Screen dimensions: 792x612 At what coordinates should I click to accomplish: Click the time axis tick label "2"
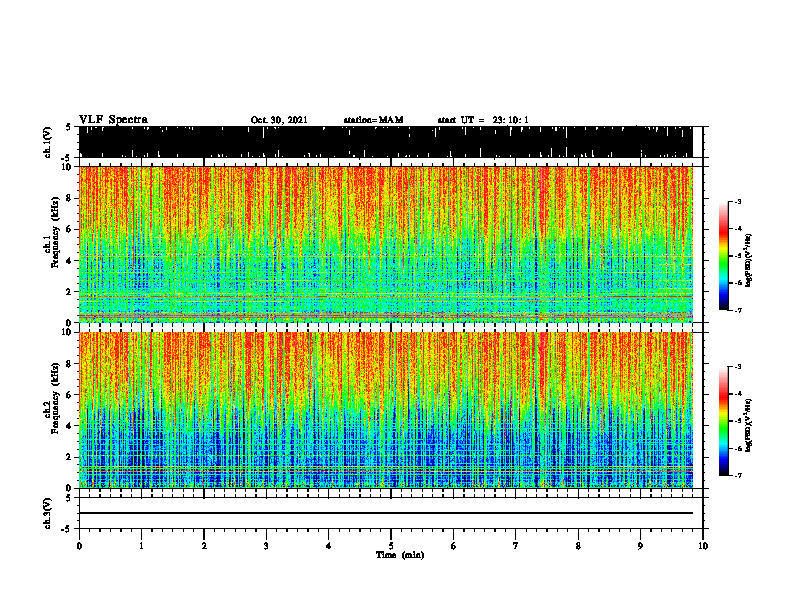point(204,546)
